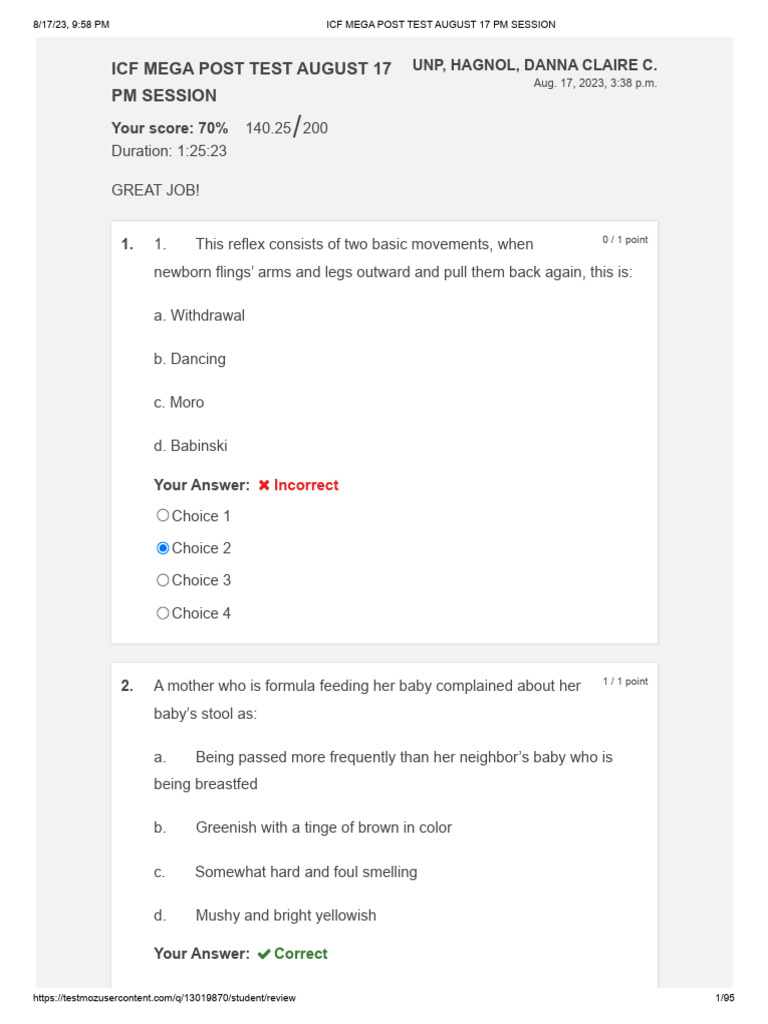
Task: Click 'Somewhat hard and foul smelling' option
Action: point(306,872)
